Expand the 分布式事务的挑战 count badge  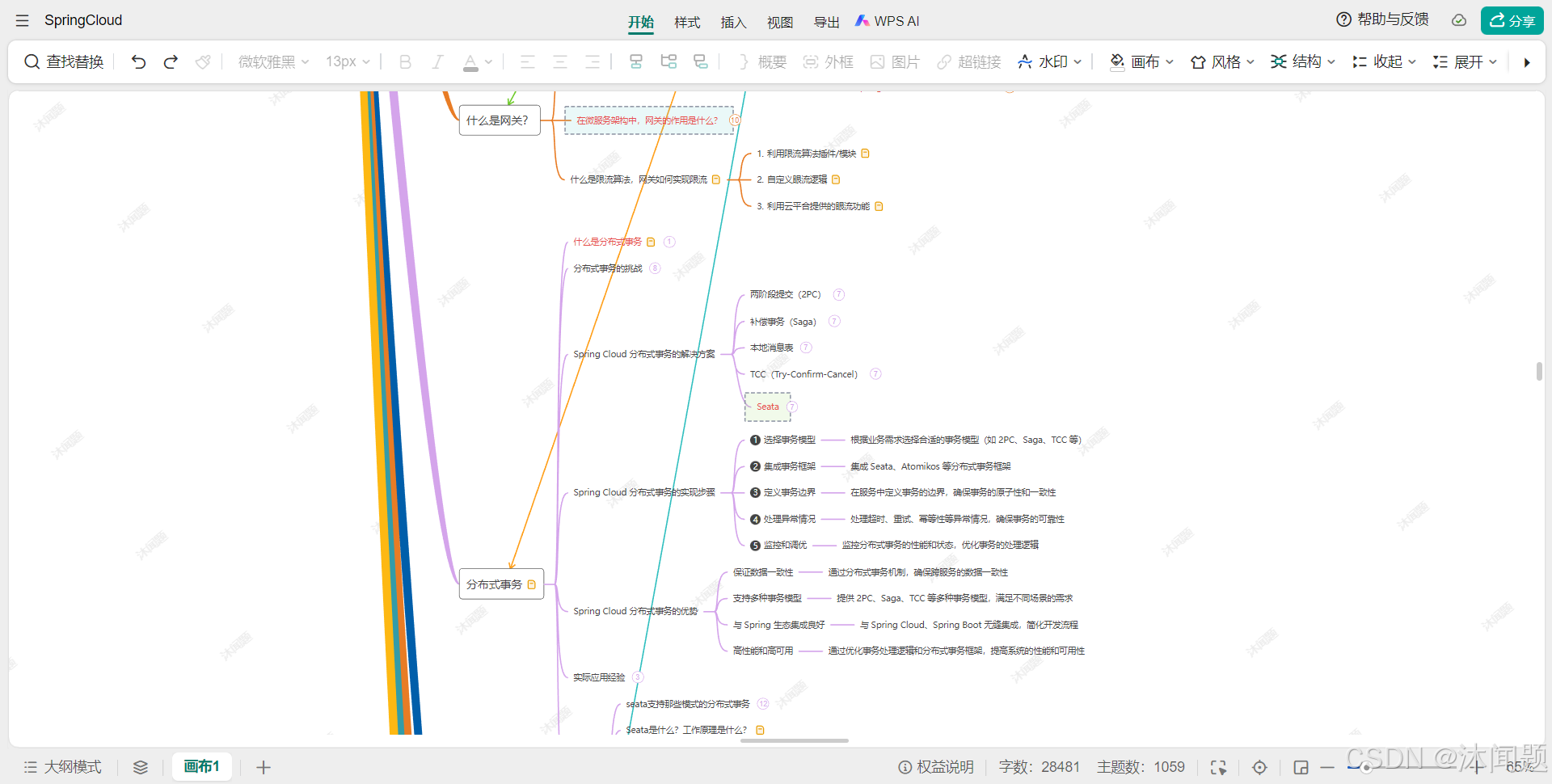coord(655,268)
